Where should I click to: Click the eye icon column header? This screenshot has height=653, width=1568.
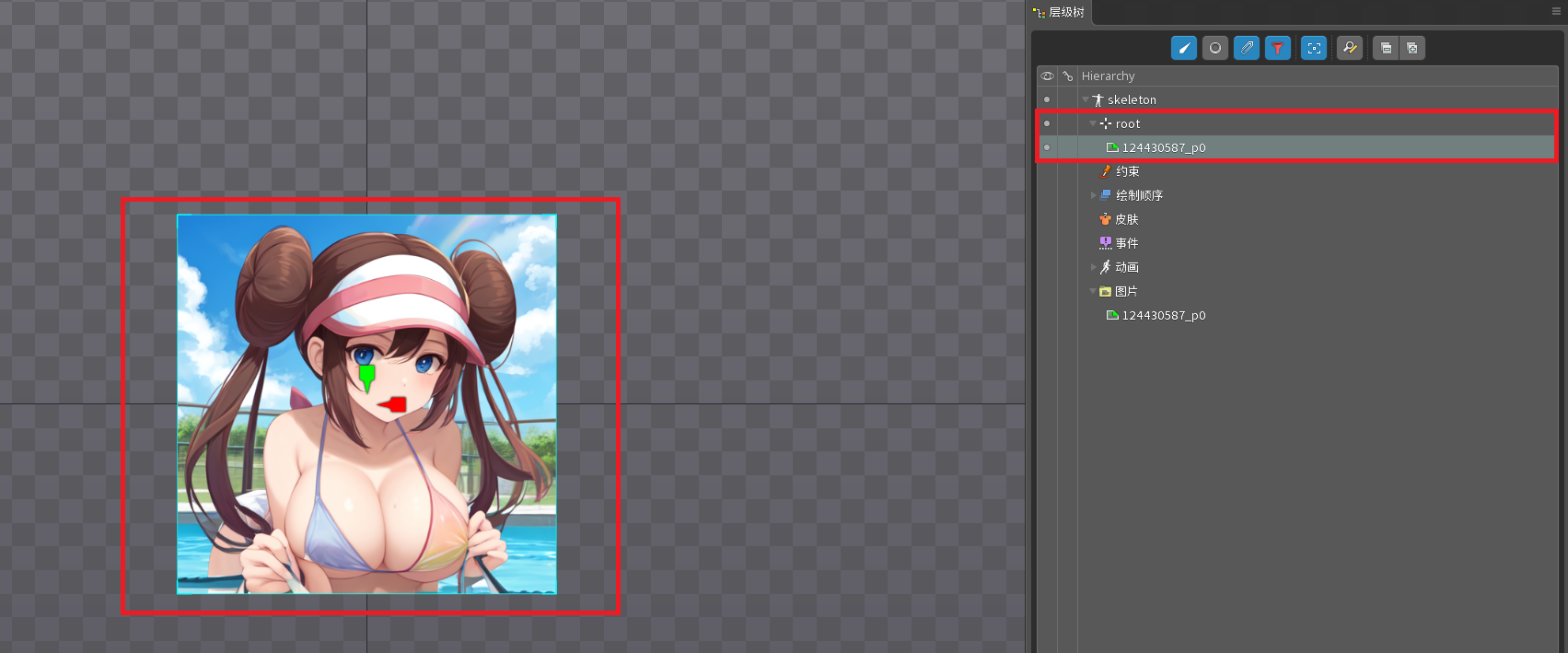click(1047, 76)
